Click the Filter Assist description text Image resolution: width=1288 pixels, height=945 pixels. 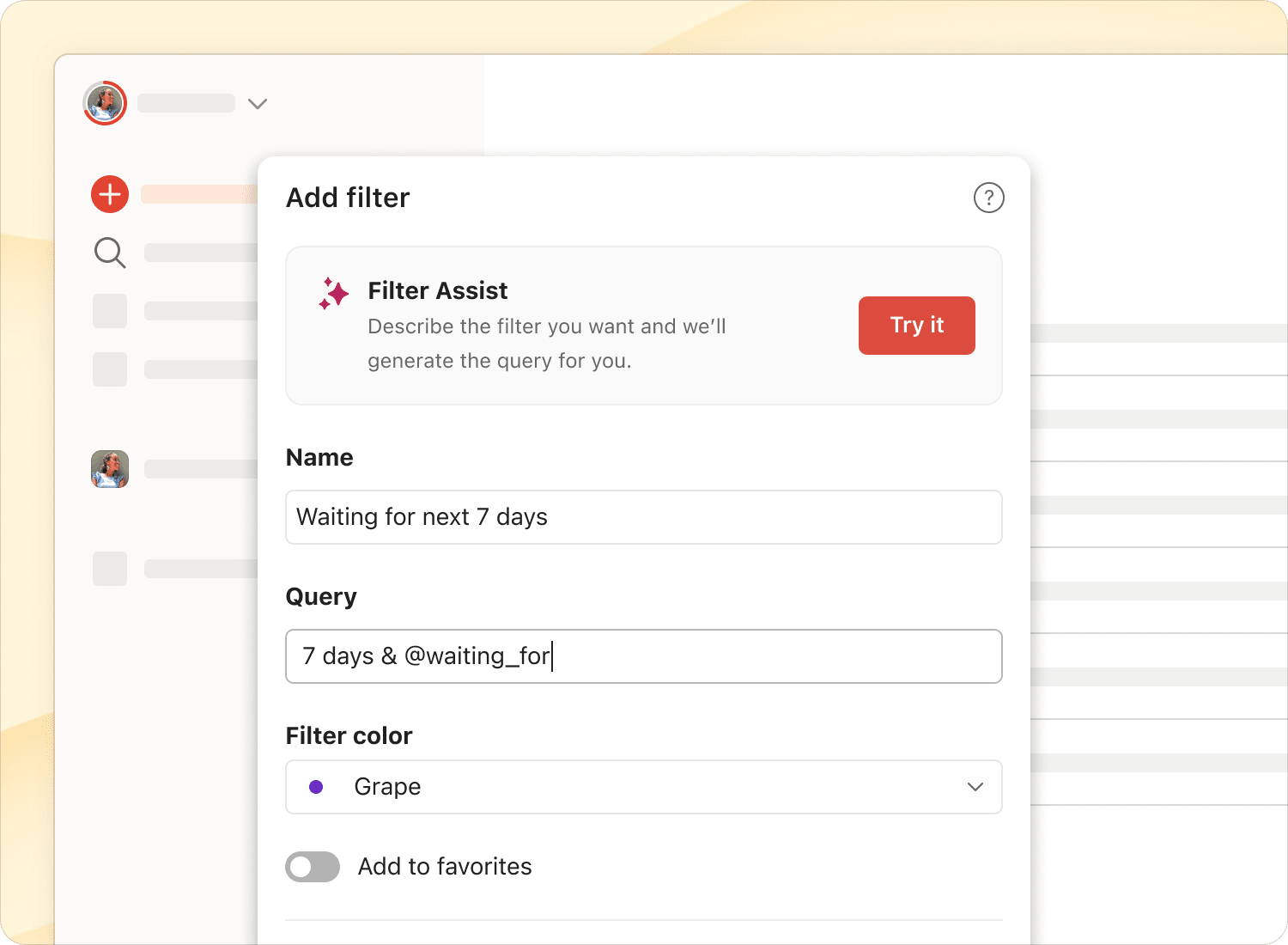[546, 344]
